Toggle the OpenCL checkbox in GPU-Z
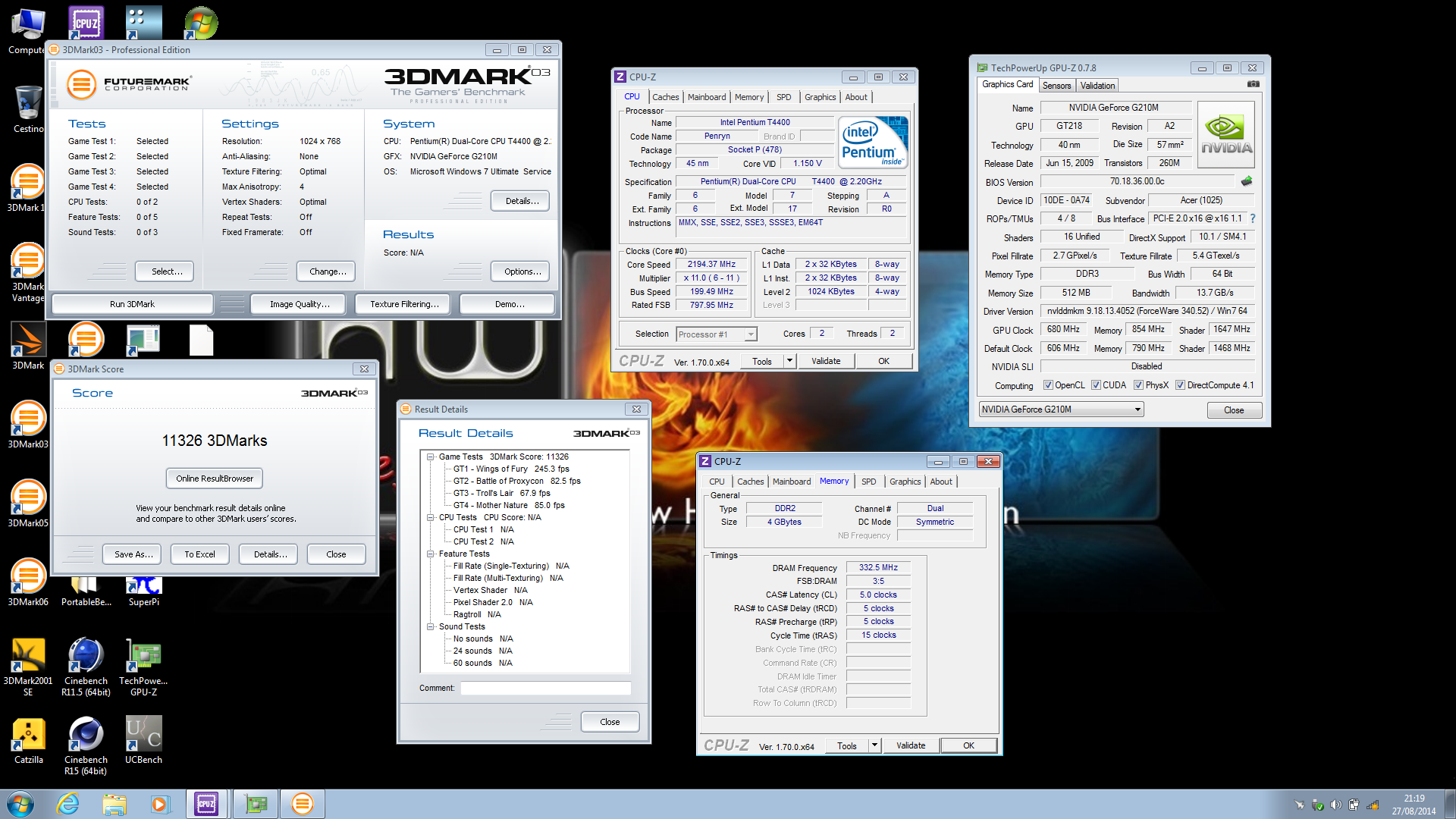Image resolution: width=1456 pixels, height=819 pixels. pyautogui.click(x=1048, y=385)
